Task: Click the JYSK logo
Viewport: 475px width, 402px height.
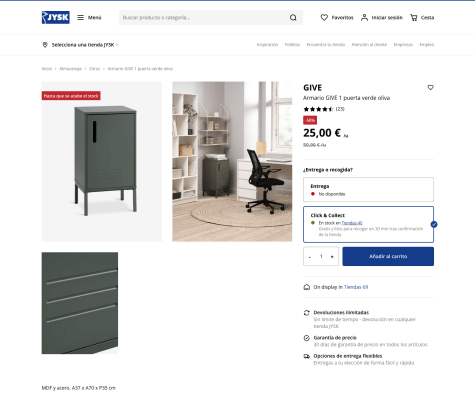Action: (56, 17)
